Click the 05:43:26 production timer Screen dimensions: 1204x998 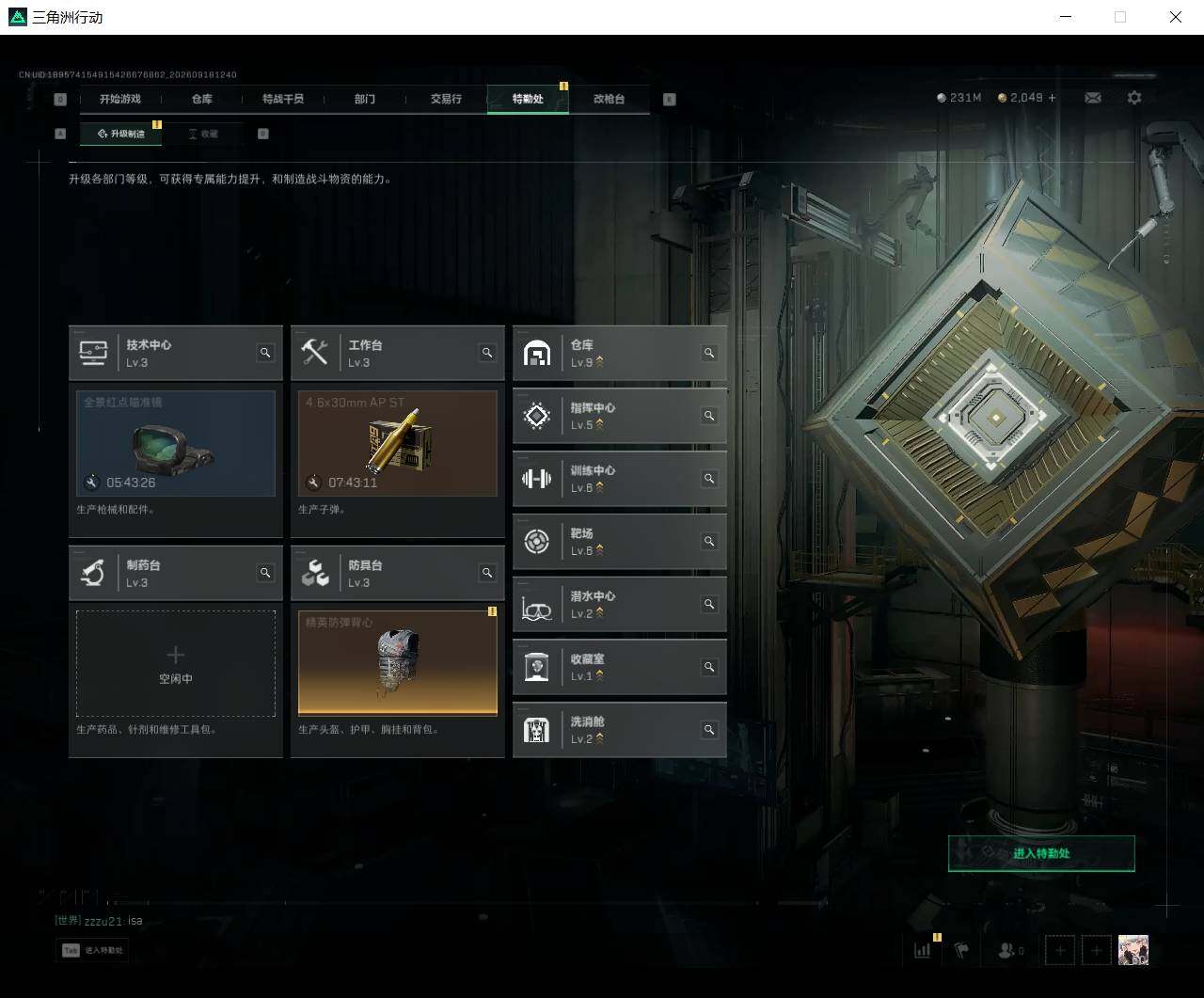pos(131,483)
